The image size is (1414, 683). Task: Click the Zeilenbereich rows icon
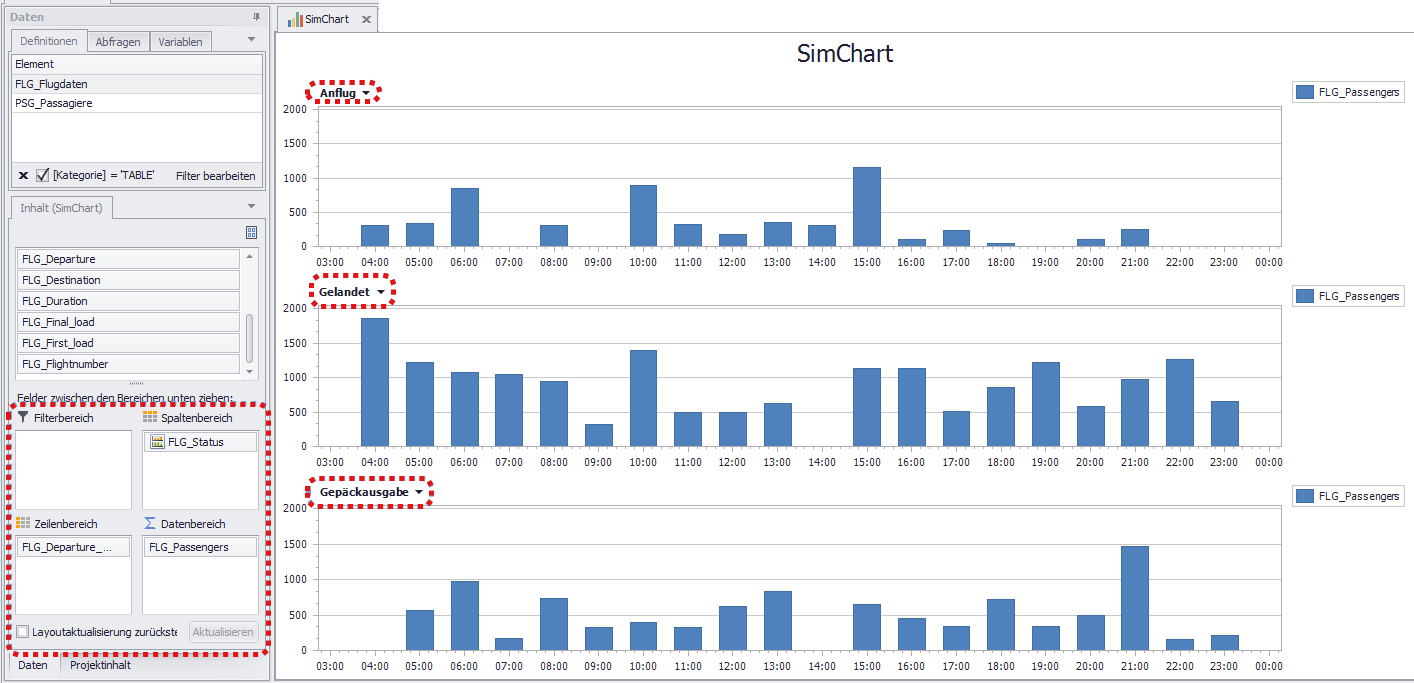click(23, 523)
